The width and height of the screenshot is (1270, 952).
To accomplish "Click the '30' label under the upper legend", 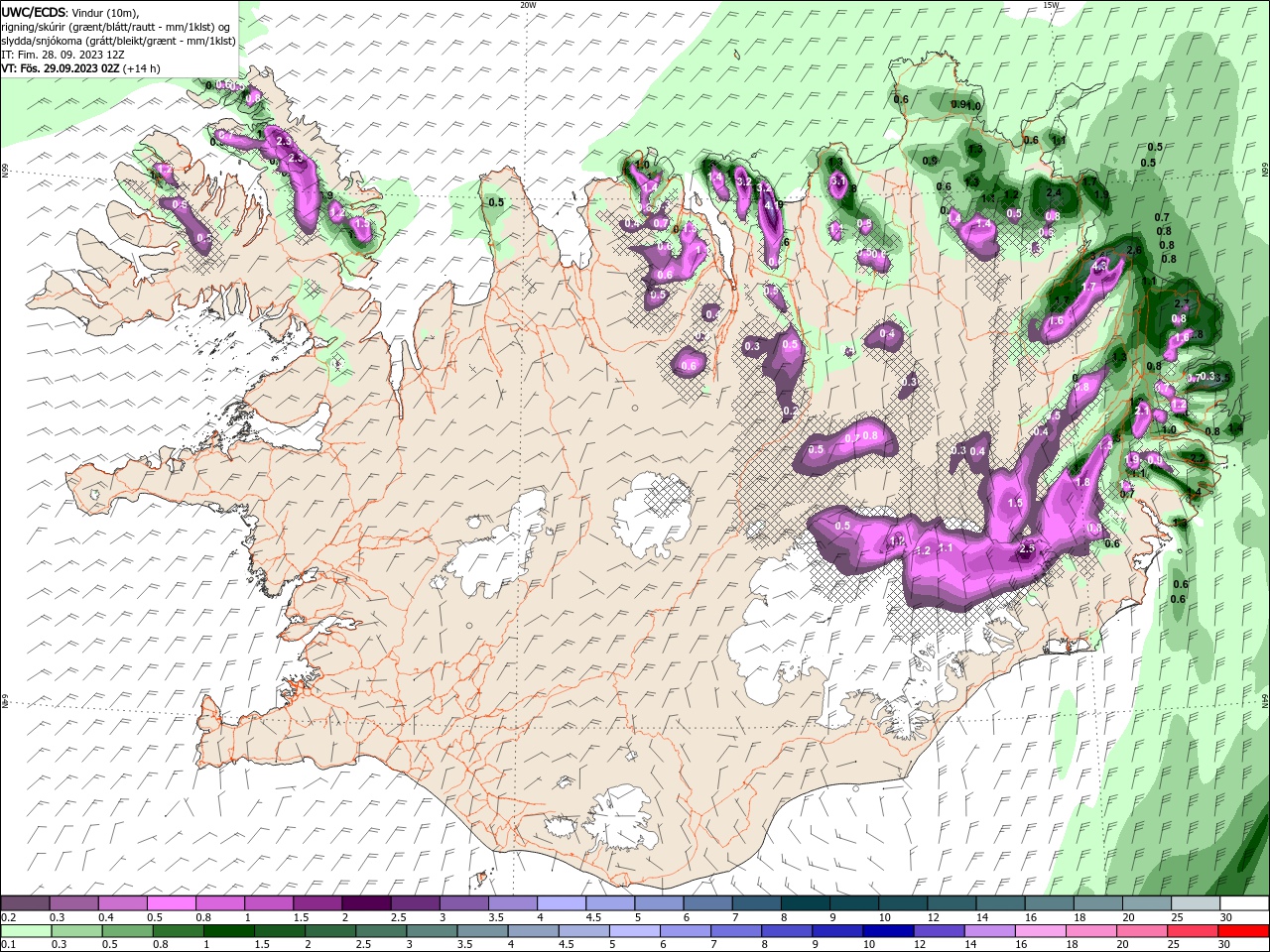I will (x=1226, y=917).
